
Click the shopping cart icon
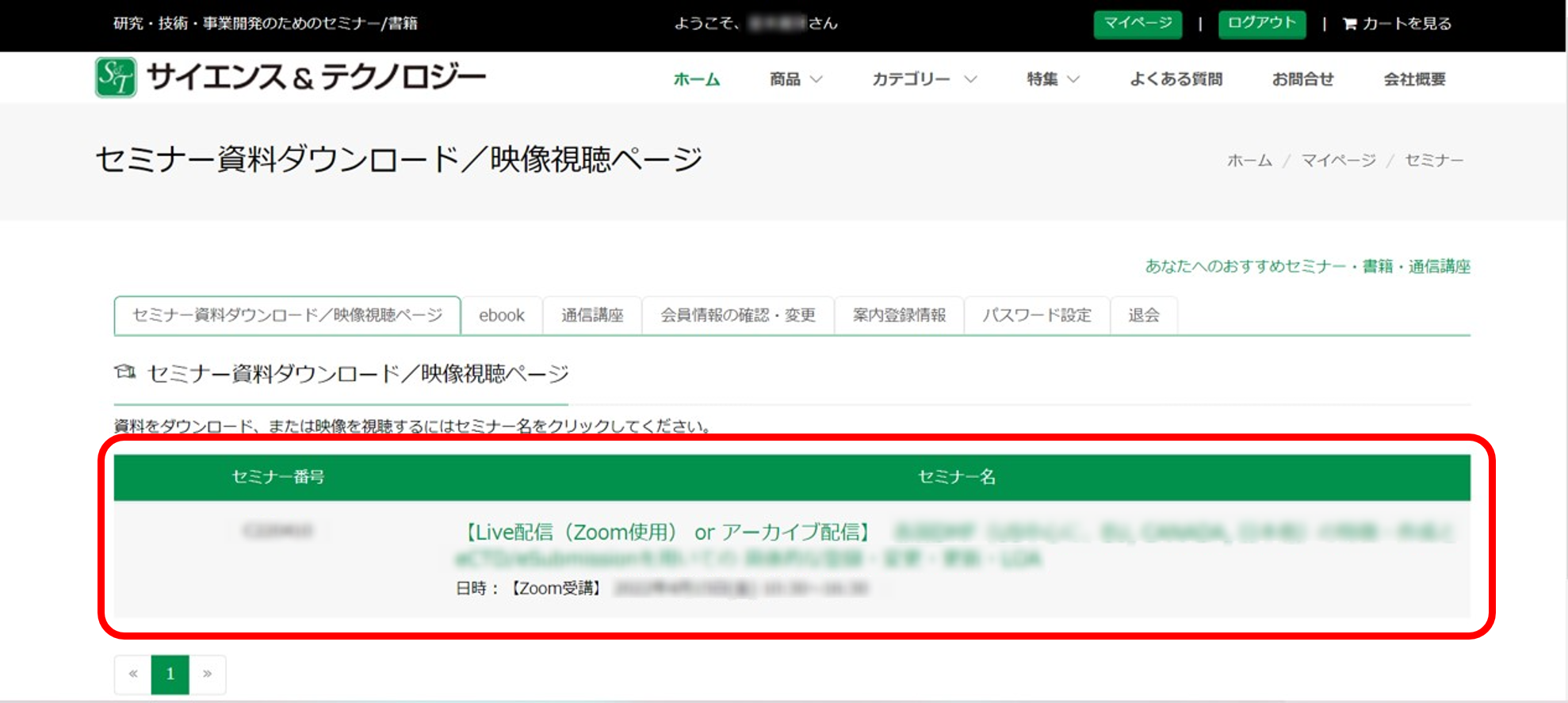point(1349,25)
